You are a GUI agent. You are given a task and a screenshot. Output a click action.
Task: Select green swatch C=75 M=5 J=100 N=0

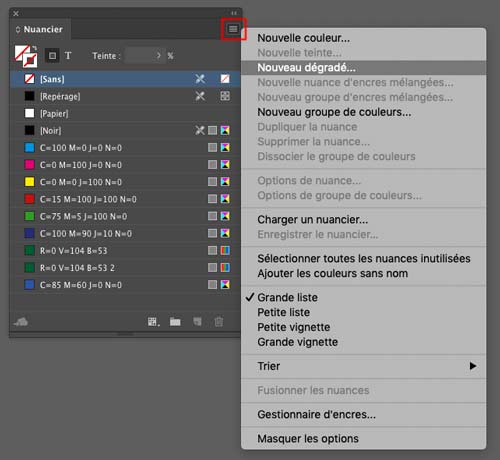125,216
